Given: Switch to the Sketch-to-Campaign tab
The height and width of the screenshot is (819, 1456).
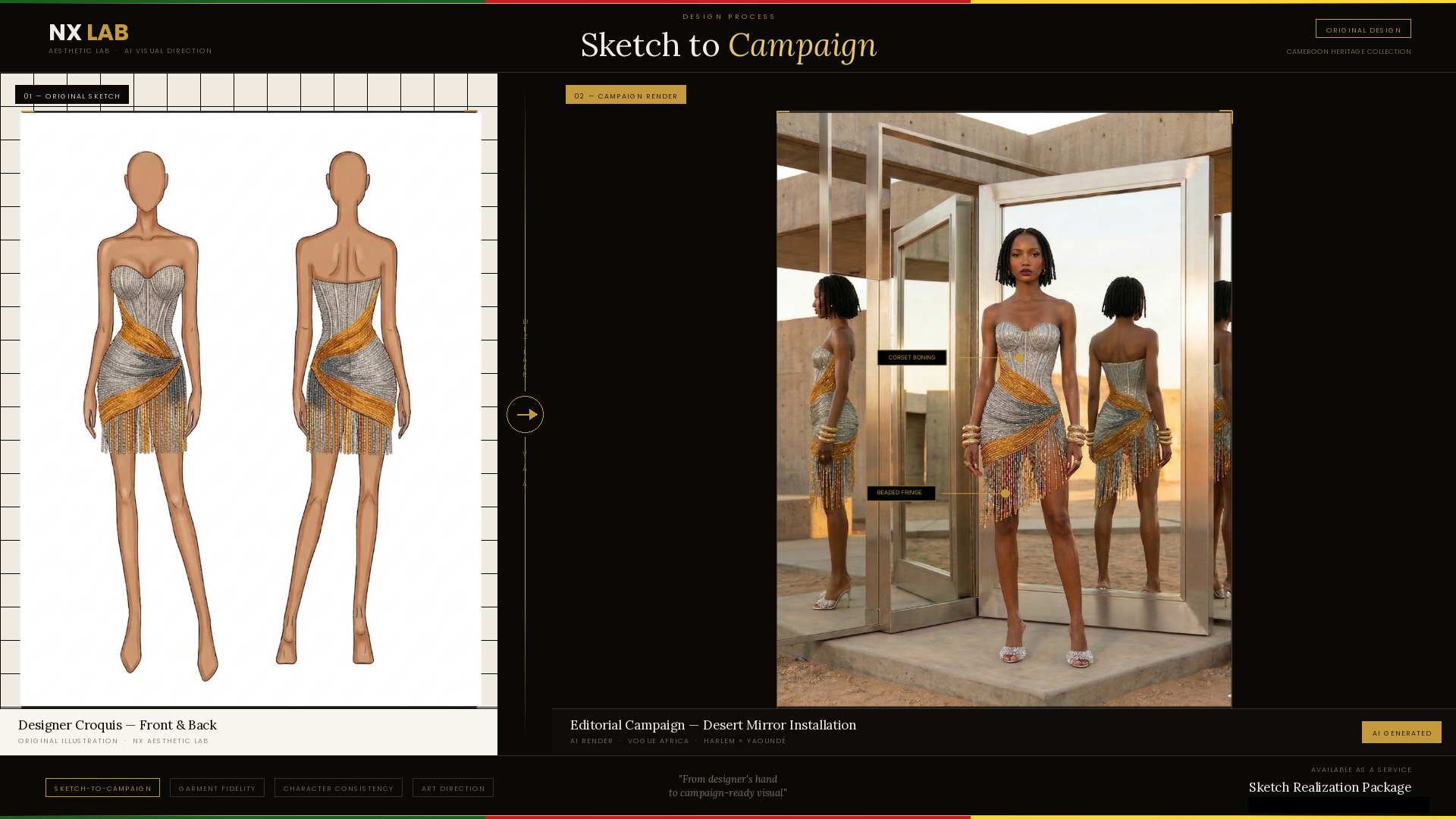Looking at the screenshot, I should pos(102,788).
